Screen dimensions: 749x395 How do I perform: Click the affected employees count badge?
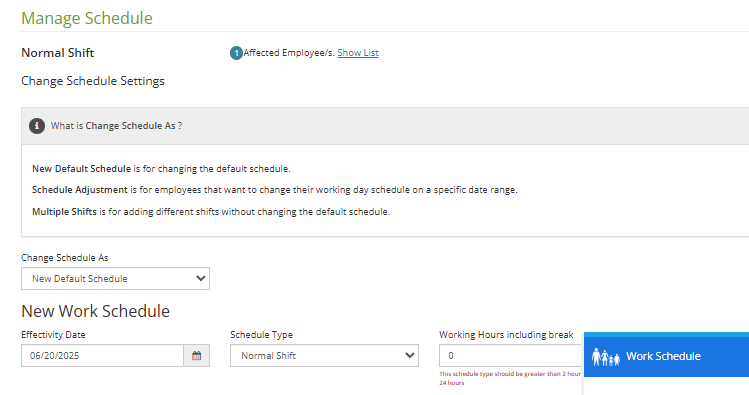[236, 53]
